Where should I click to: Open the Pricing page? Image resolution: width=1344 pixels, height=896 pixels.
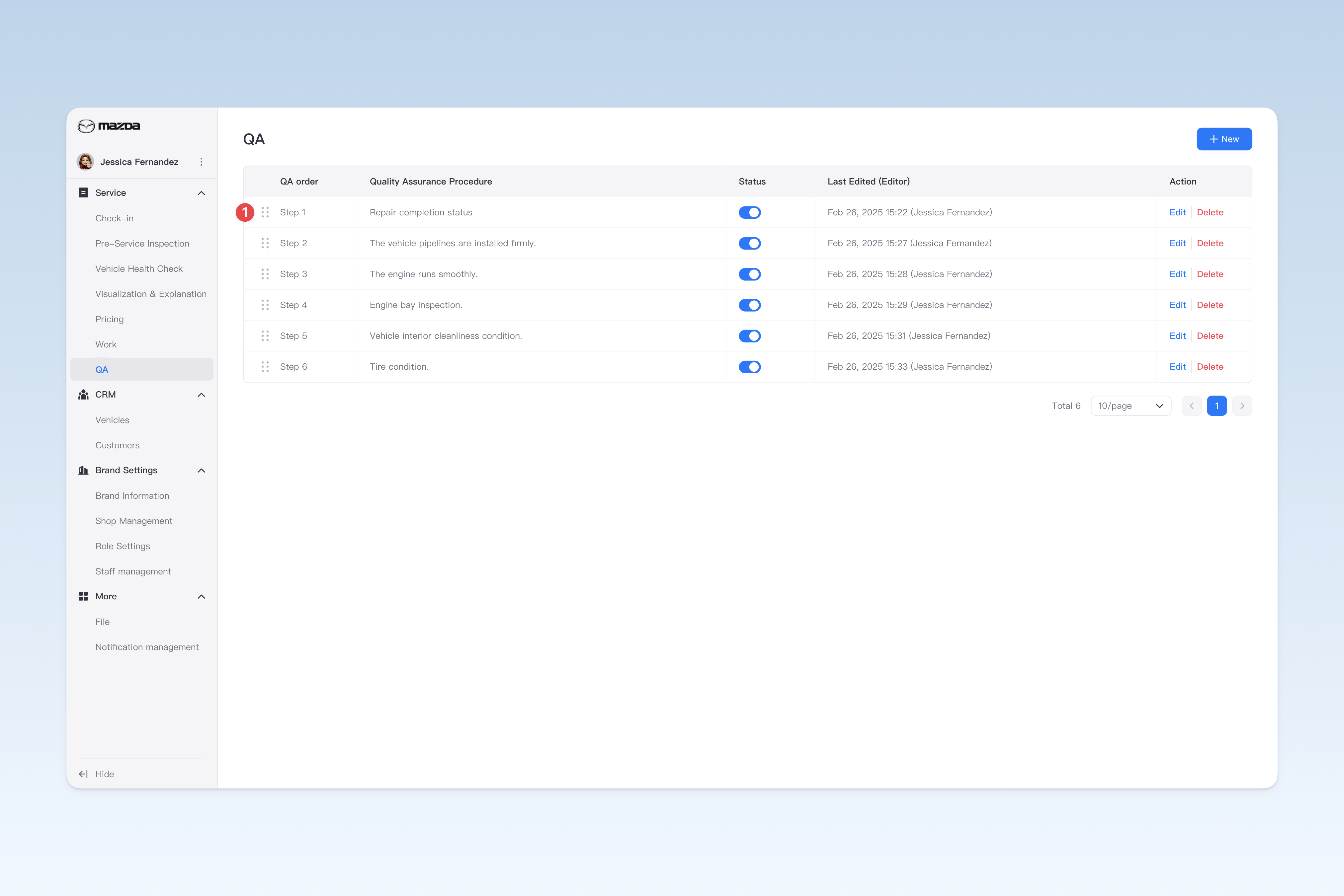click(x=109, y=319)
